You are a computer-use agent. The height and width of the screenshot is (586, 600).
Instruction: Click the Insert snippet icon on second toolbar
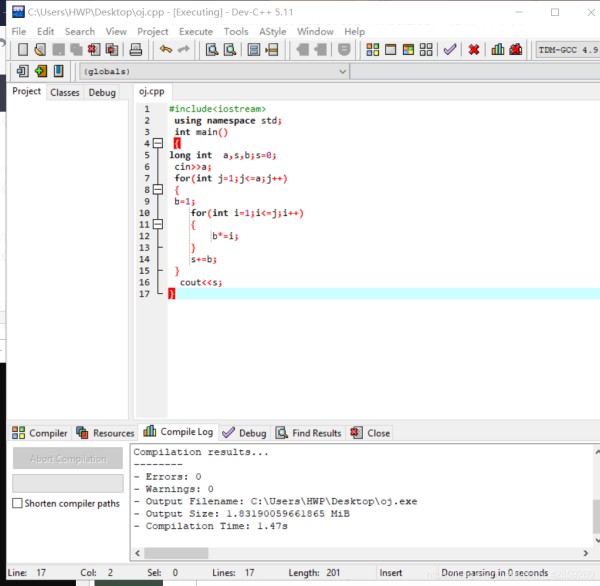pyautogui.click(x=23, y=71)
